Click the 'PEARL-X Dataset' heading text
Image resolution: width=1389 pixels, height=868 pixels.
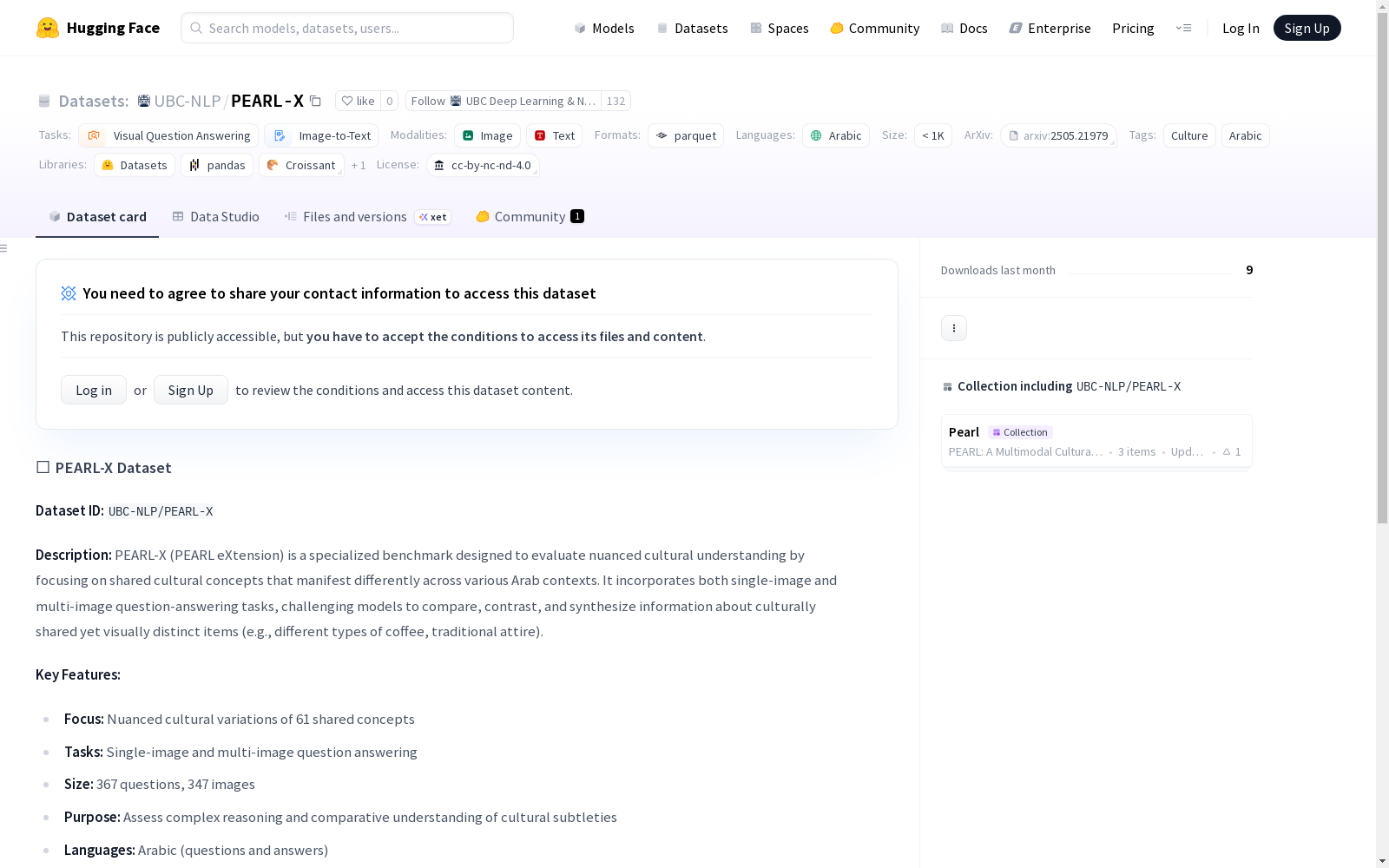point(114,468)
